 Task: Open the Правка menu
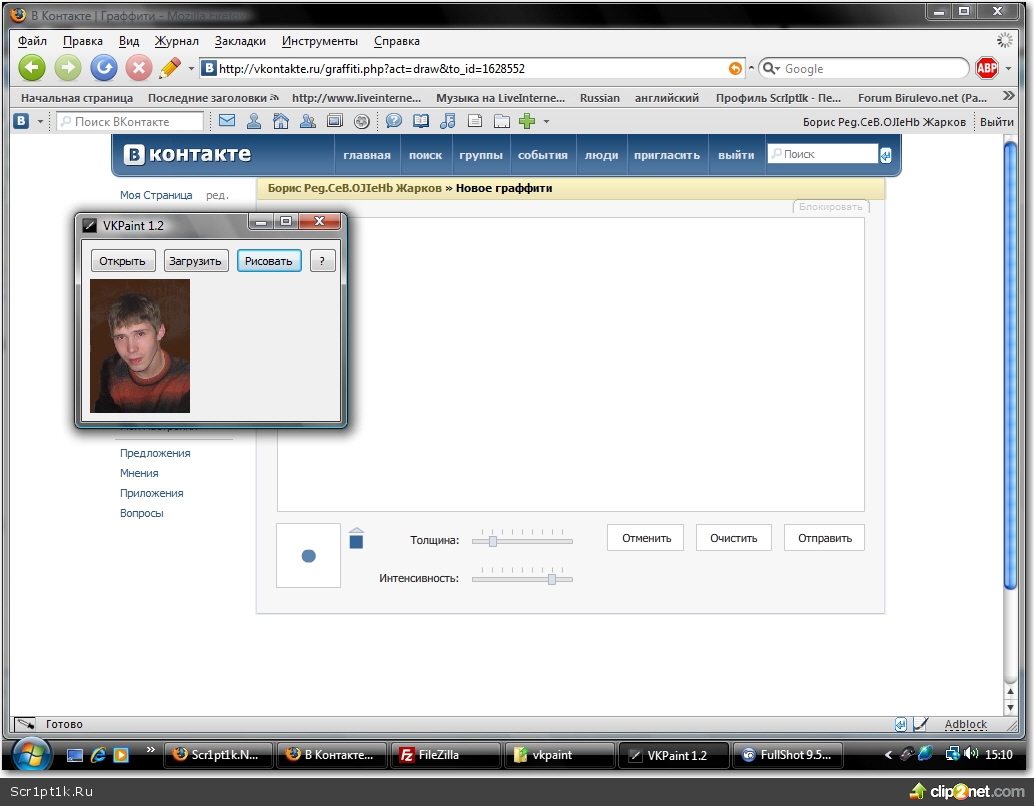coord(83,41)
